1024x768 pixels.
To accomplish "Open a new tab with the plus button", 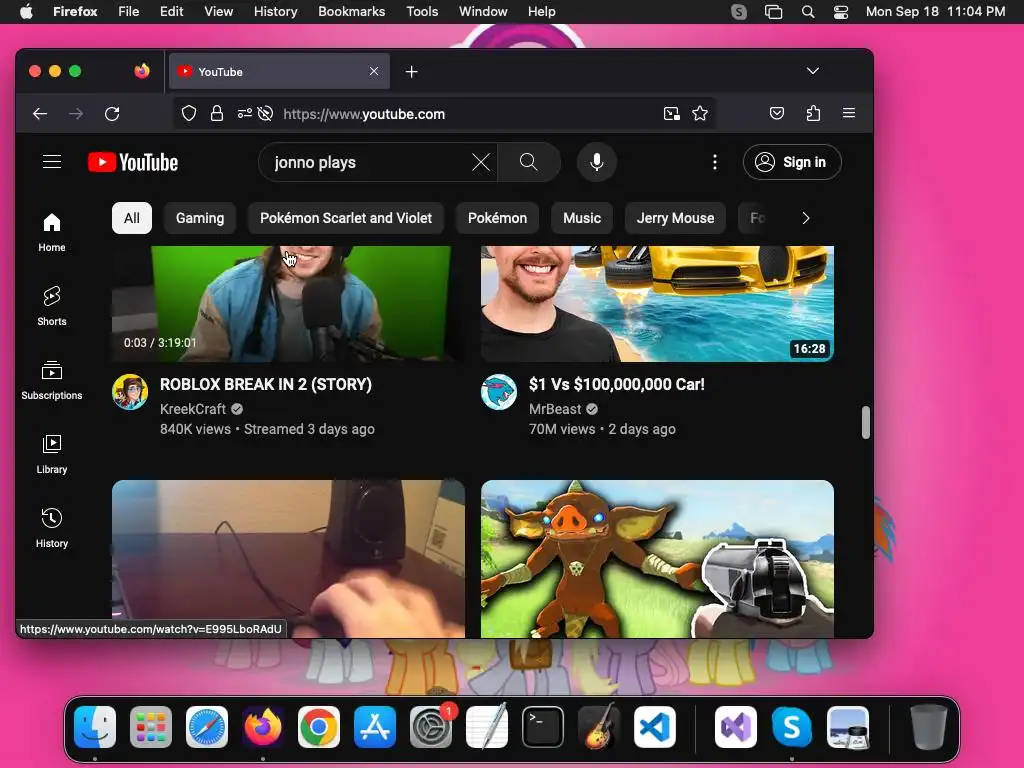I will coord(411,72).
